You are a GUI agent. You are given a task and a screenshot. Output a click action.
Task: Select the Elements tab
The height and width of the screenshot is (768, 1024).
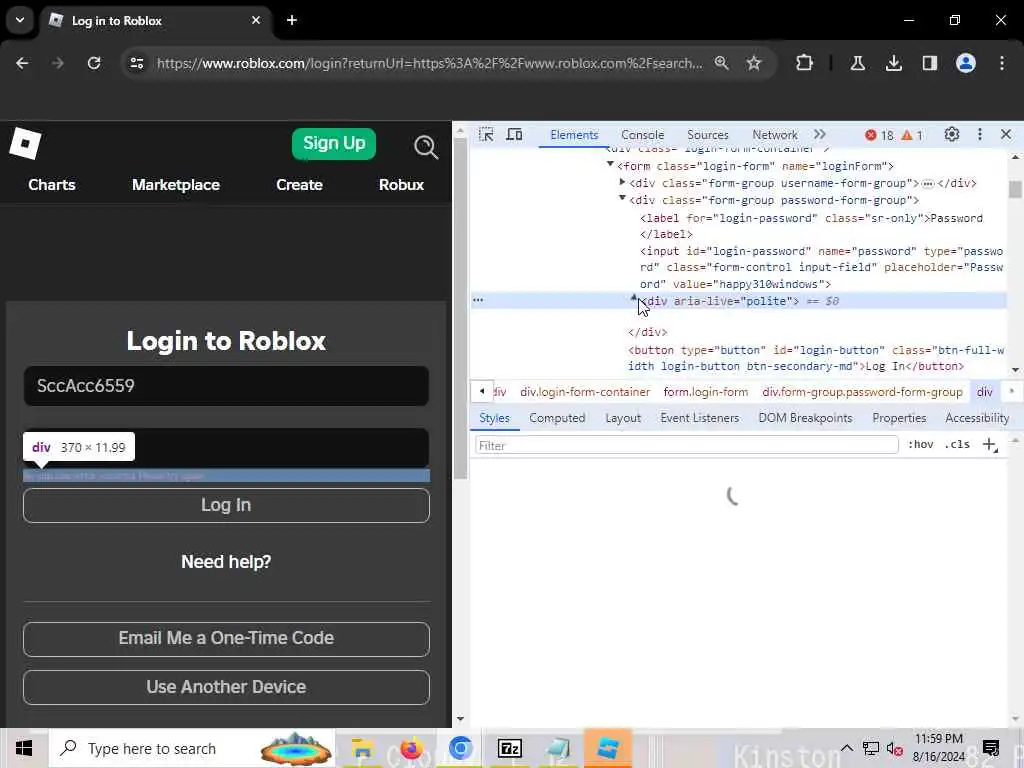click(574, 135)
